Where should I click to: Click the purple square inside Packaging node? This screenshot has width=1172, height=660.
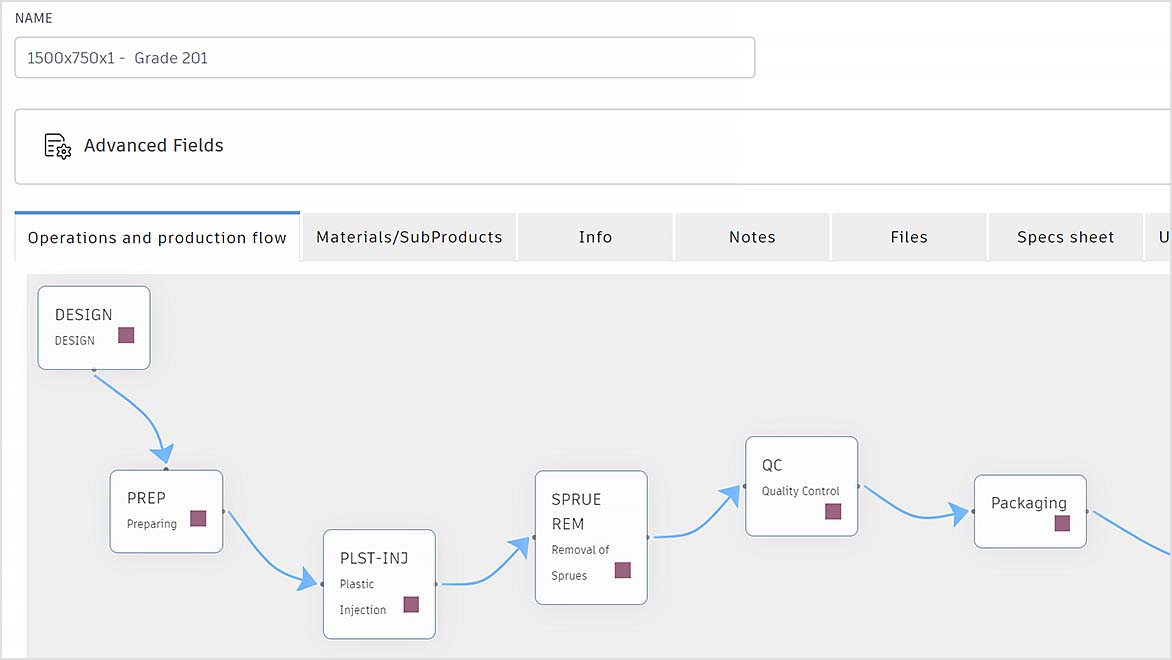tap(1062, 522)
